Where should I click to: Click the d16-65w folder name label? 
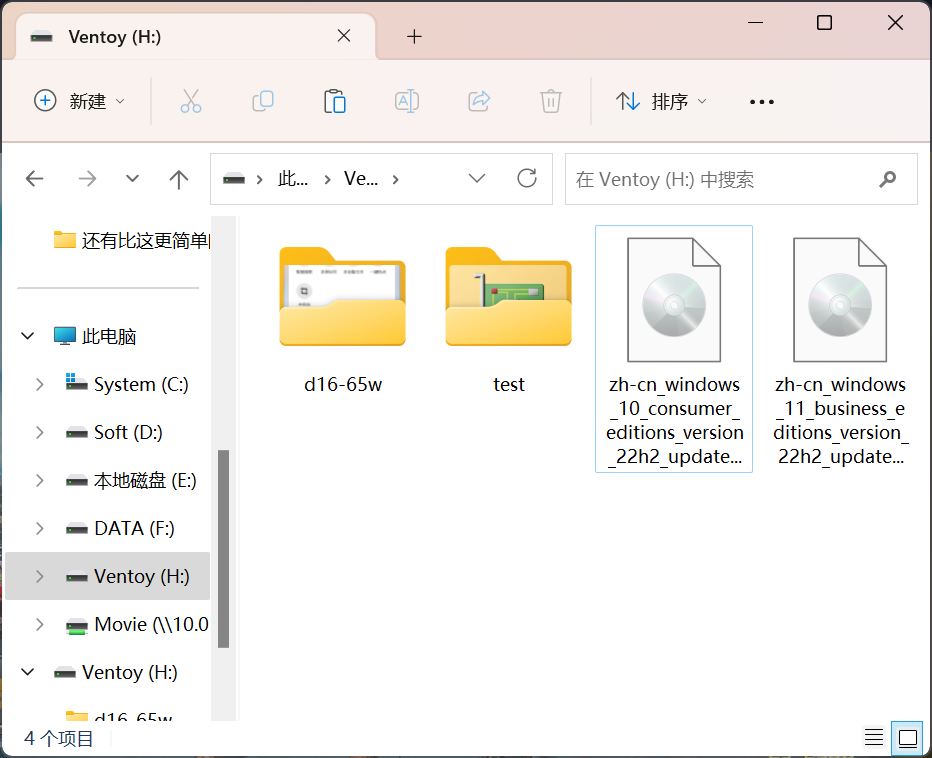[x=343, y=385]
